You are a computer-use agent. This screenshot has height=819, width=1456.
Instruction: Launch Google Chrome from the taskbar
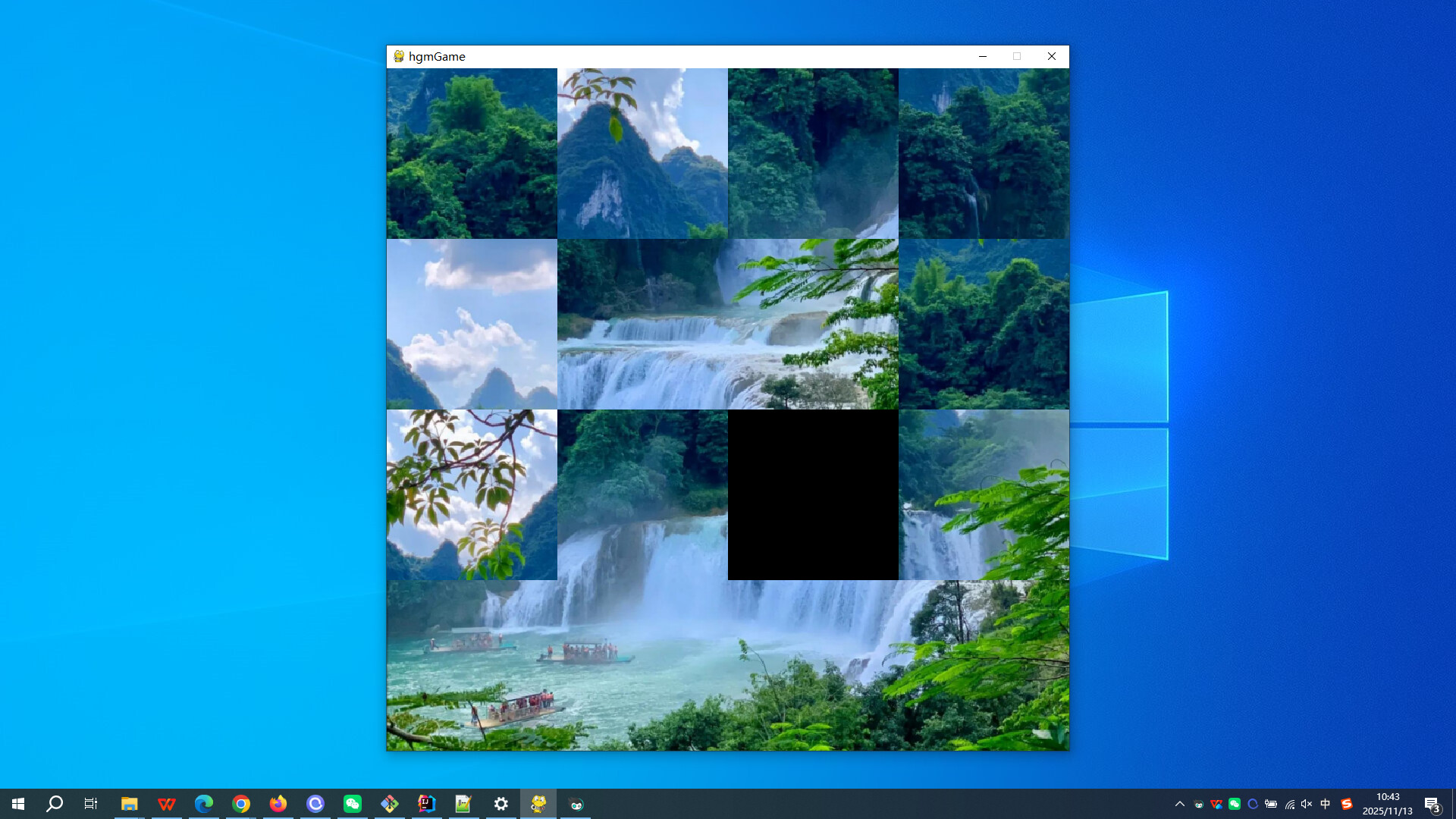pyautogui.click(x=241, y=803)
